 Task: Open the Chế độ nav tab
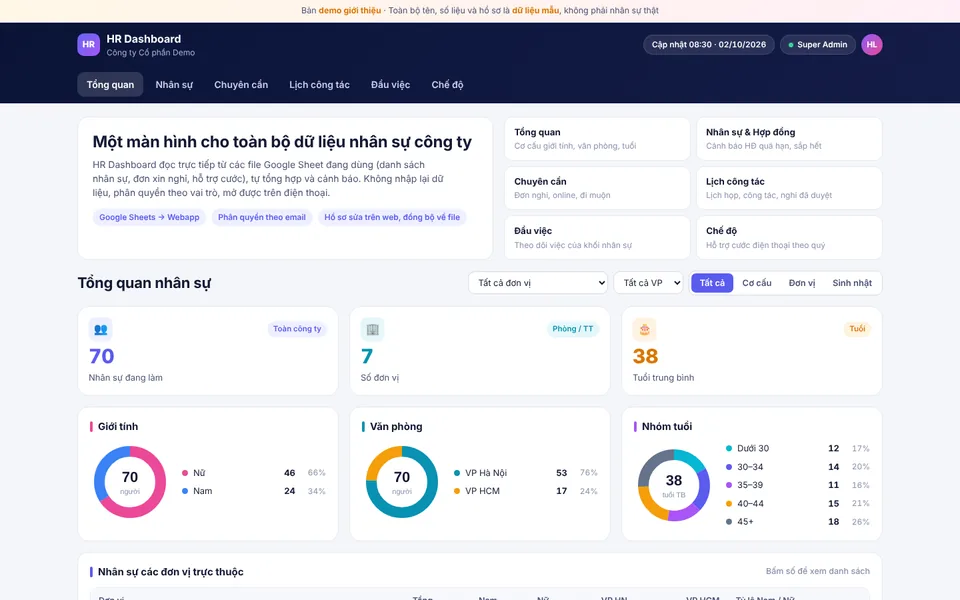pos(447,84)
